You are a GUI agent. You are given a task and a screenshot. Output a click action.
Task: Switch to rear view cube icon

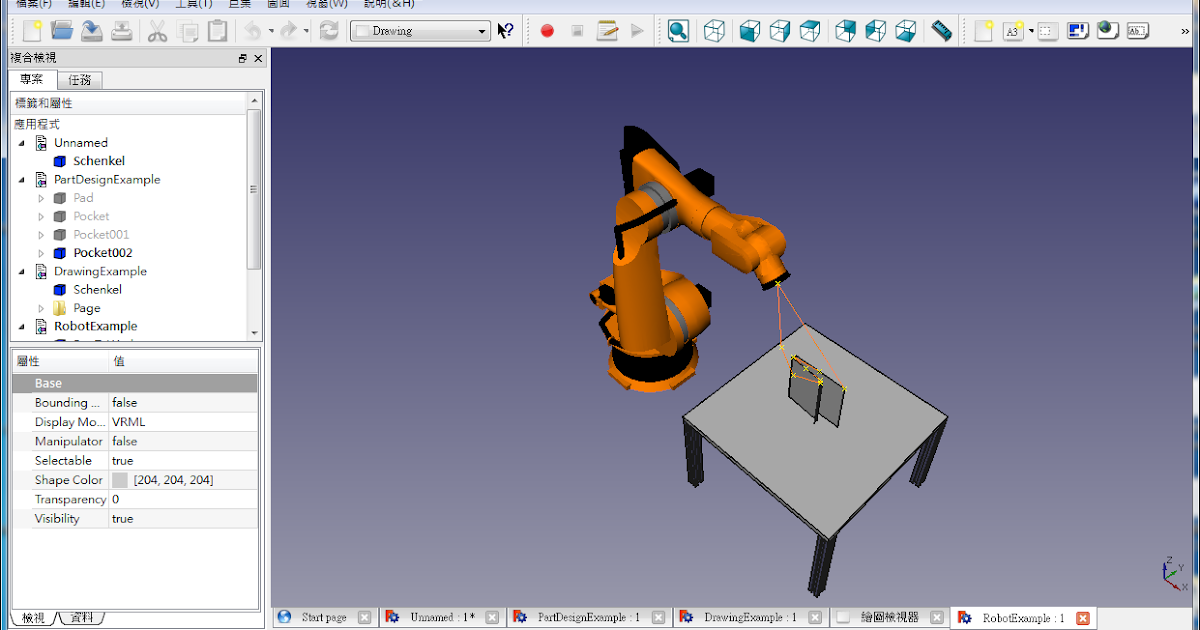(846, 30)
